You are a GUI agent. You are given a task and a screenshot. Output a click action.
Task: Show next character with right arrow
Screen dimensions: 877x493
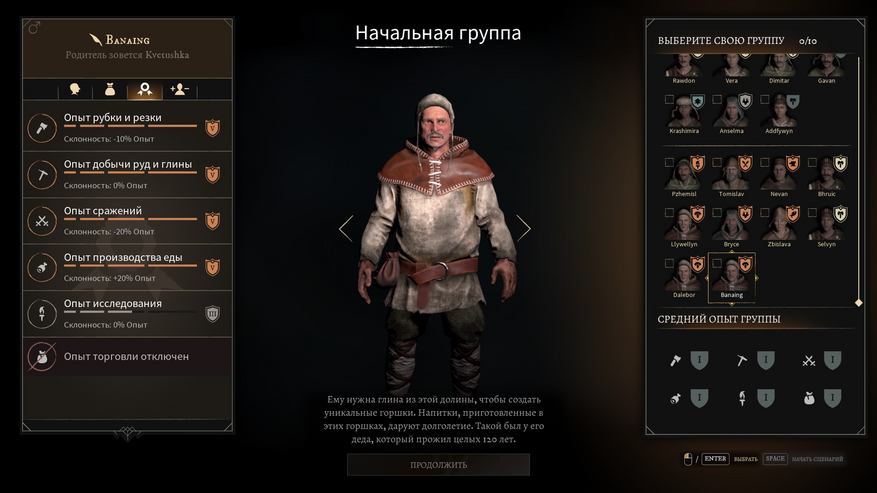pyautogui.click(x=524, y=228)
